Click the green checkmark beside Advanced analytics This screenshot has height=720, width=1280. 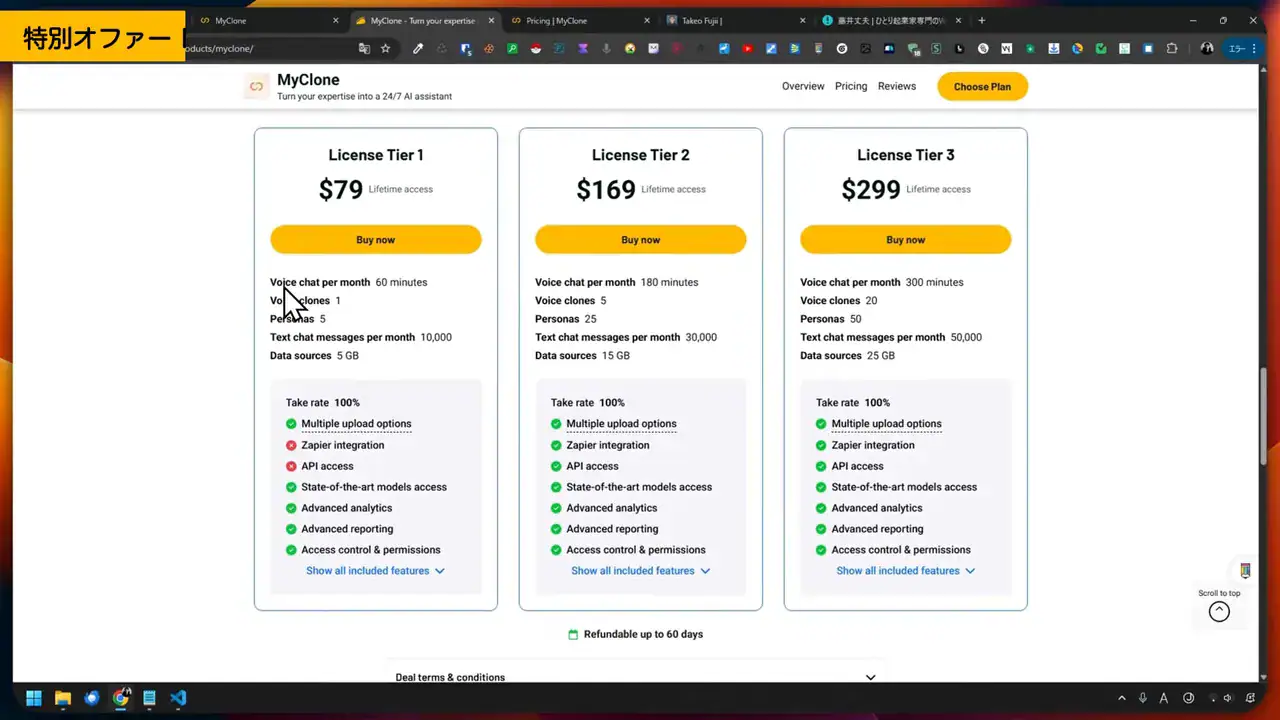point(290,508)
